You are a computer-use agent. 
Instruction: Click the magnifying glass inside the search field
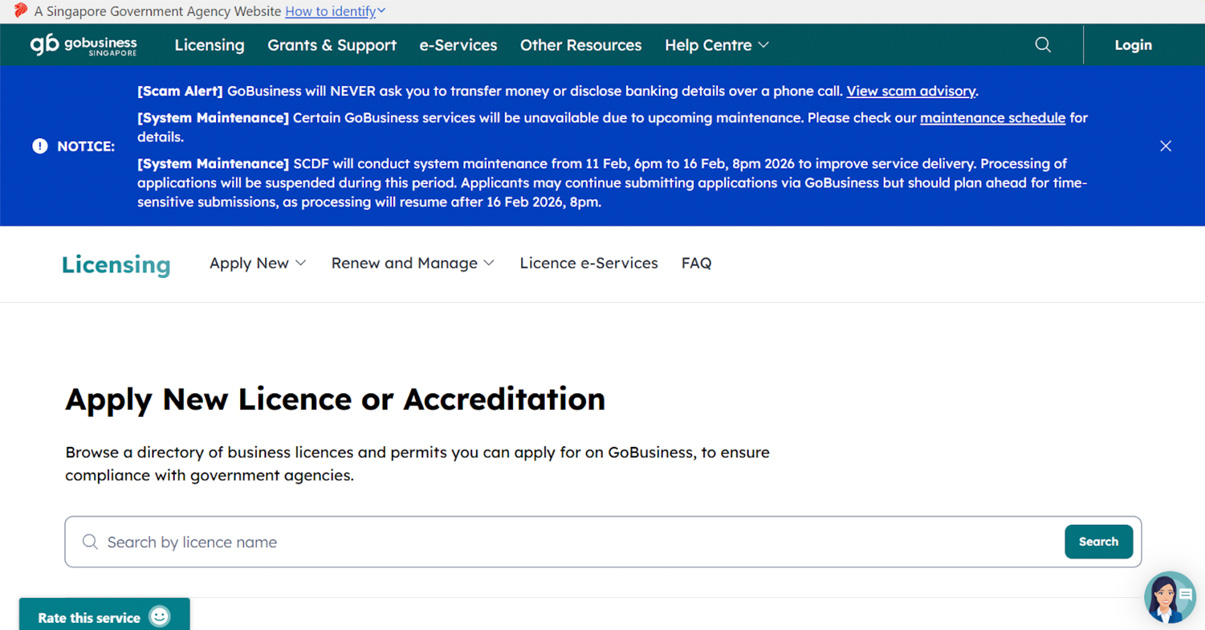(89, 541)
